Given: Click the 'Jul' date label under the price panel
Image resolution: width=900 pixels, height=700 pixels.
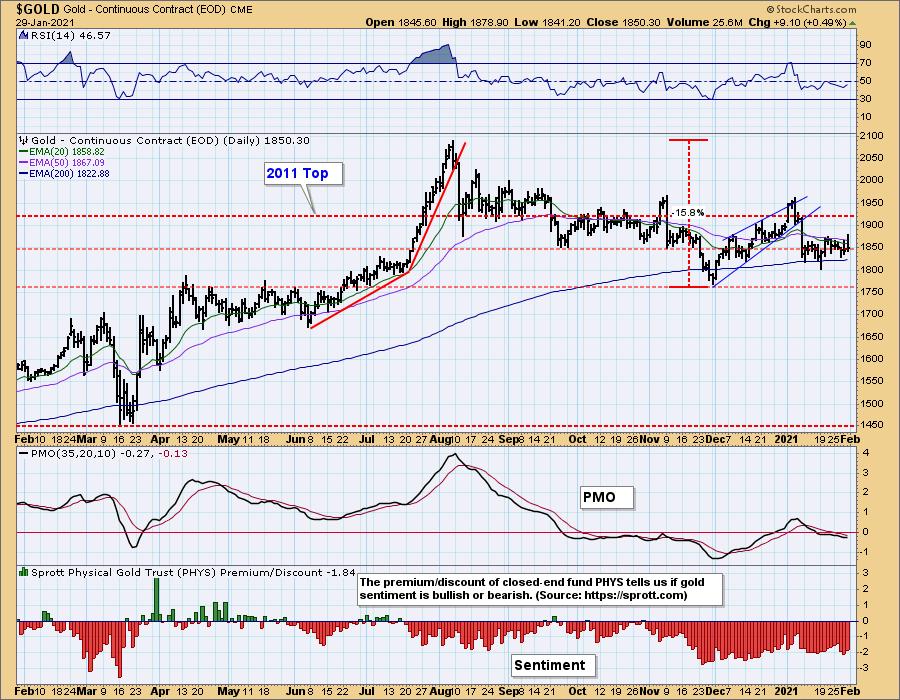Looking at the screenshot, I should tap(366, 440).
